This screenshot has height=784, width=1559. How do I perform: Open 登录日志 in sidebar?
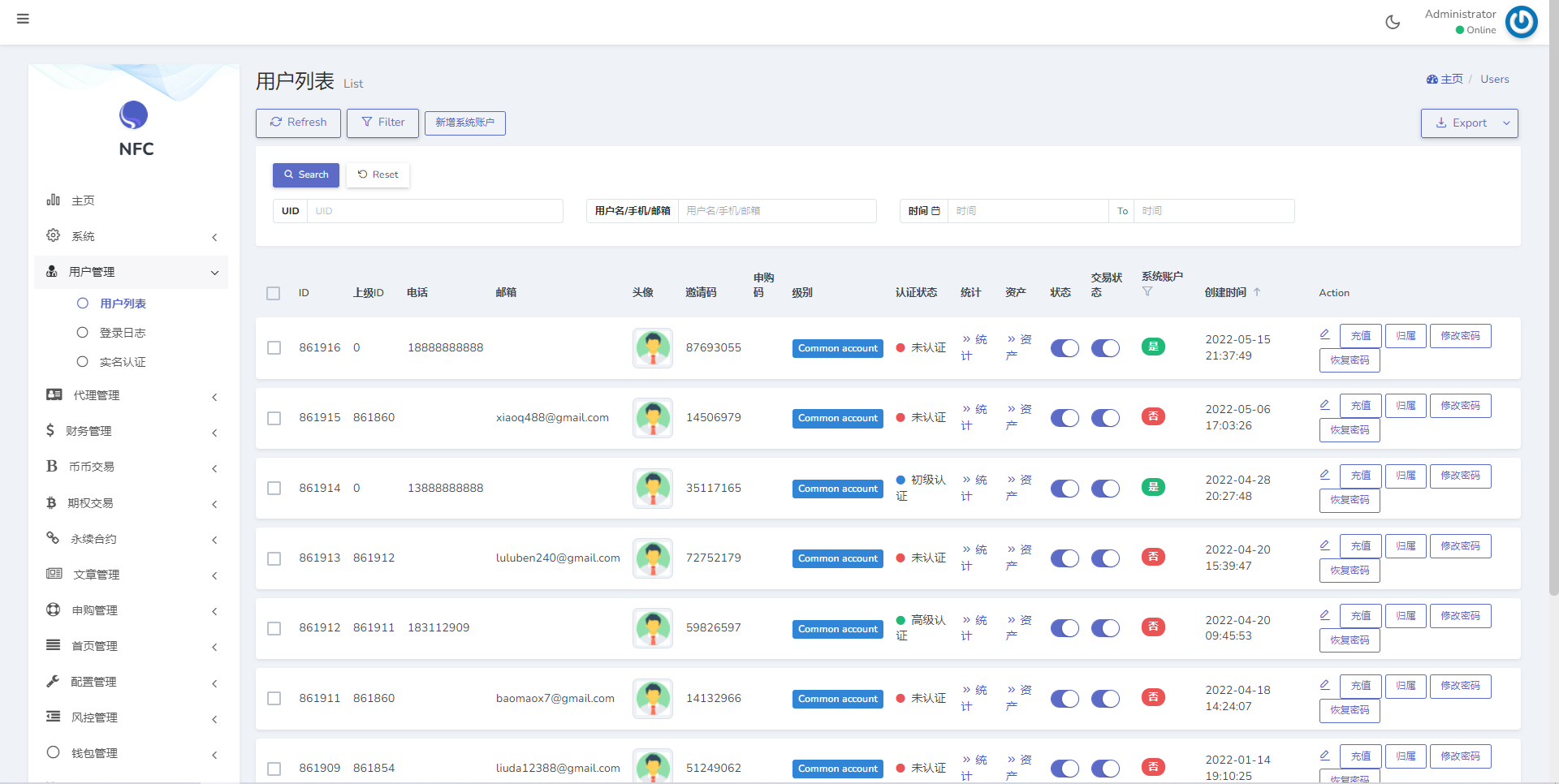coord(123,333)
